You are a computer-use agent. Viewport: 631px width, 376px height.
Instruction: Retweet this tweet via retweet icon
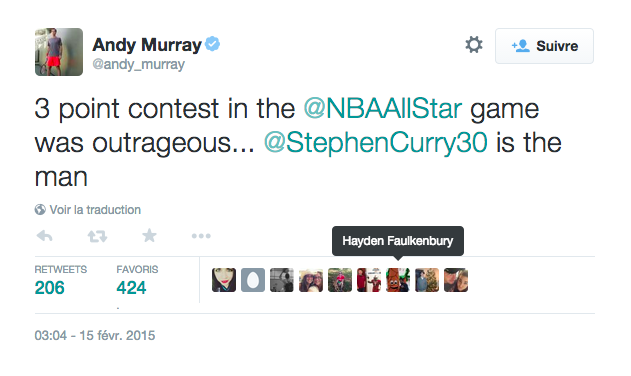[x=97, y=236]
